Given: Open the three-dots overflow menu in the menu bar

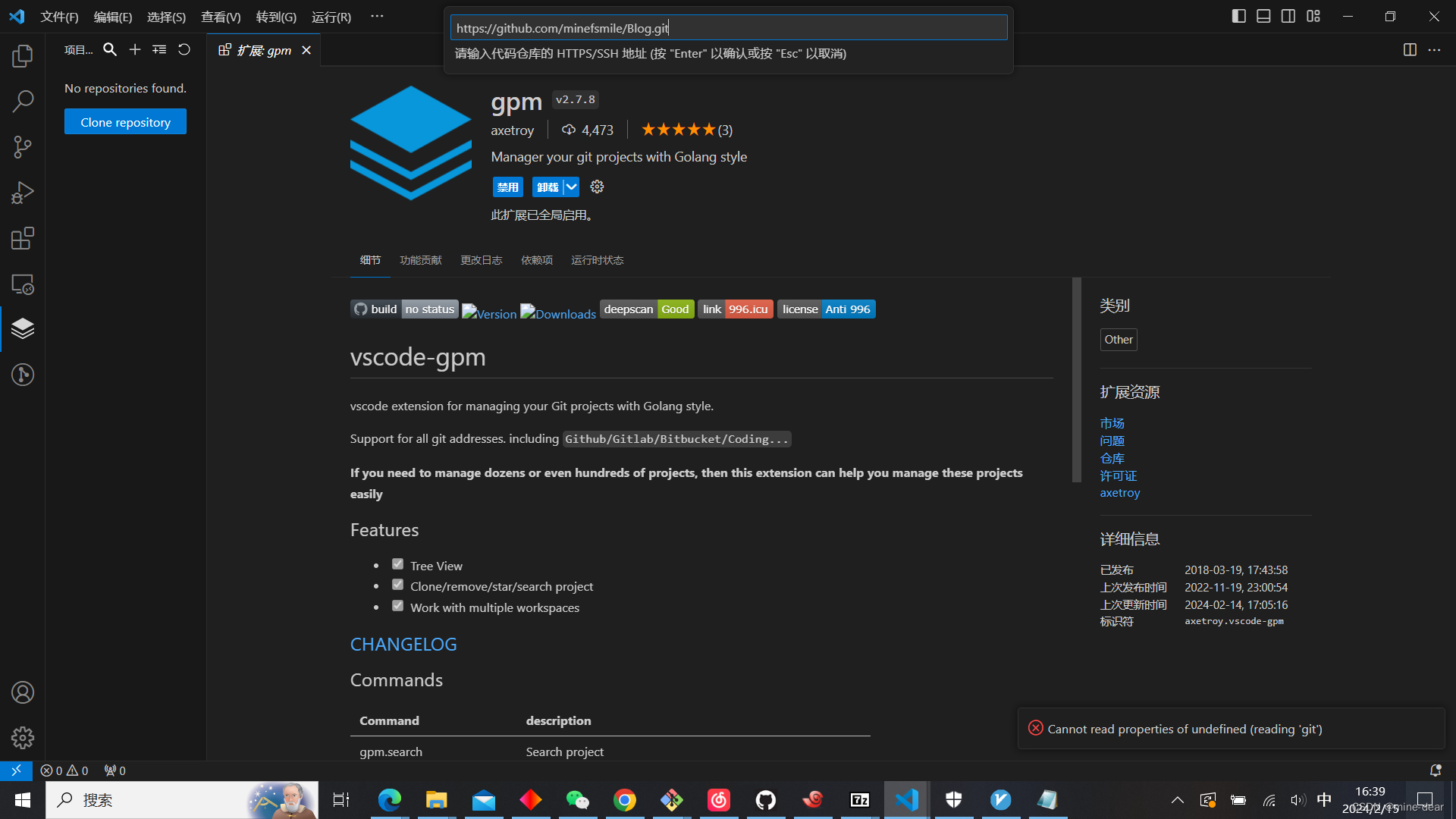Looking at the screenshot, I should 377,16.
